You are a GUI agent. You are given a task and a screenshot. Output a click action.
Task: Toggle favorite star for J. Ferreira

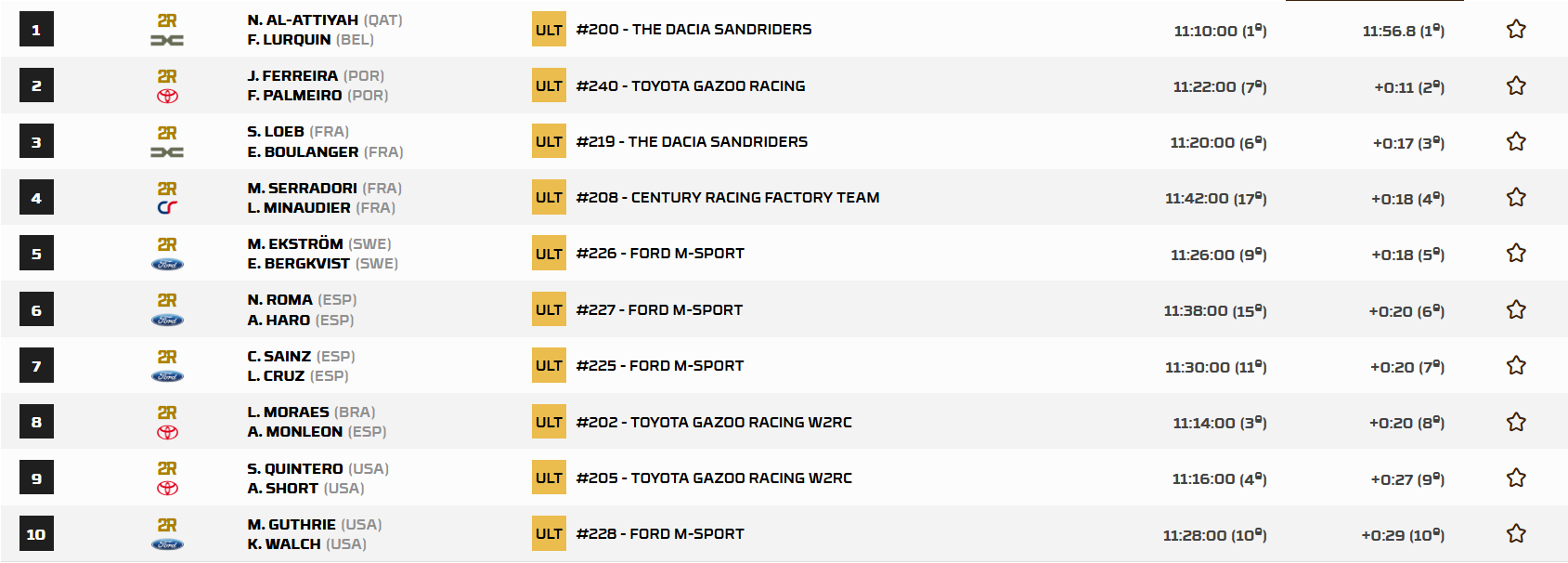[1516, 86]
